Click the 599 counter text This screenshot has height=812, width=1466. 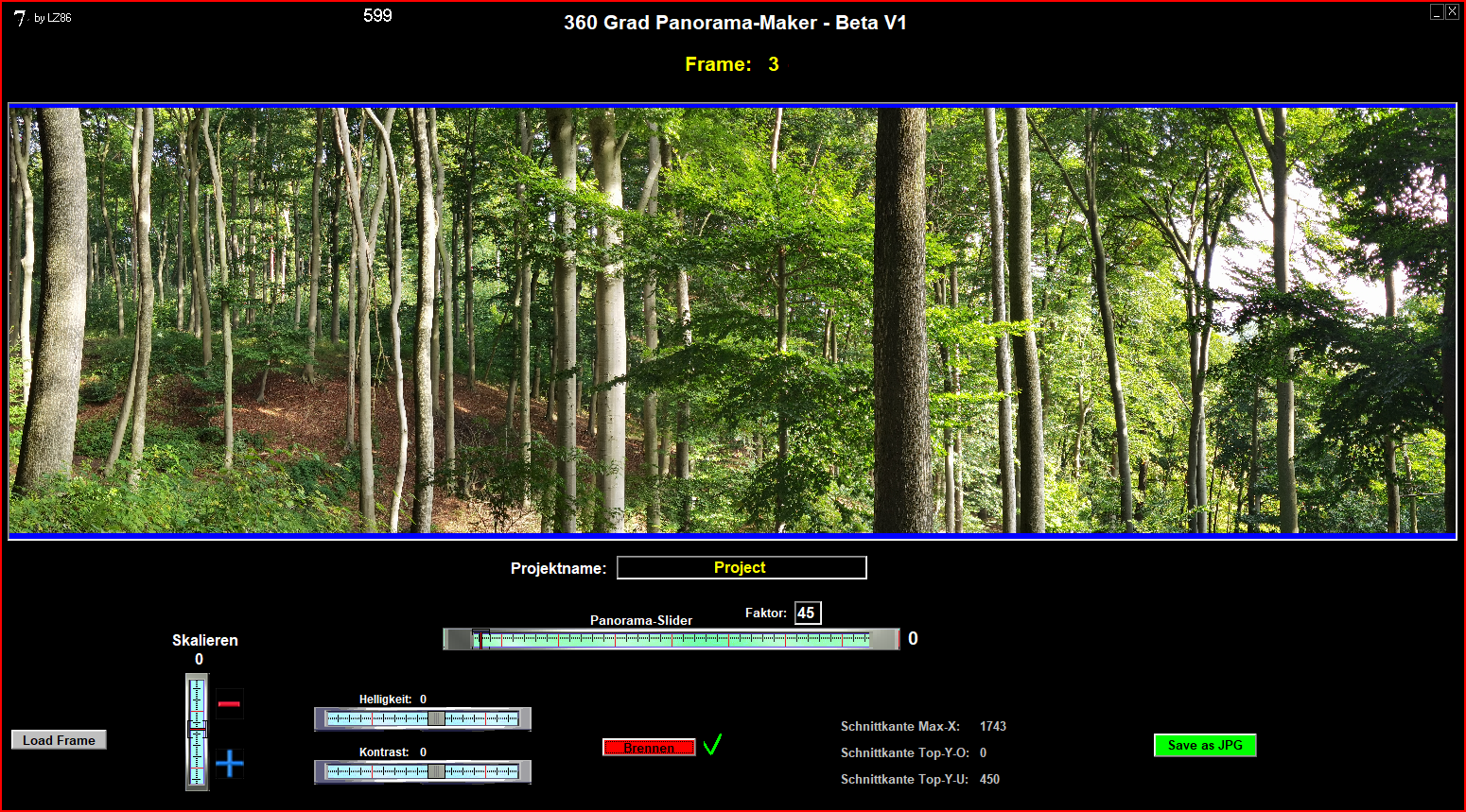tap(377, 15)
